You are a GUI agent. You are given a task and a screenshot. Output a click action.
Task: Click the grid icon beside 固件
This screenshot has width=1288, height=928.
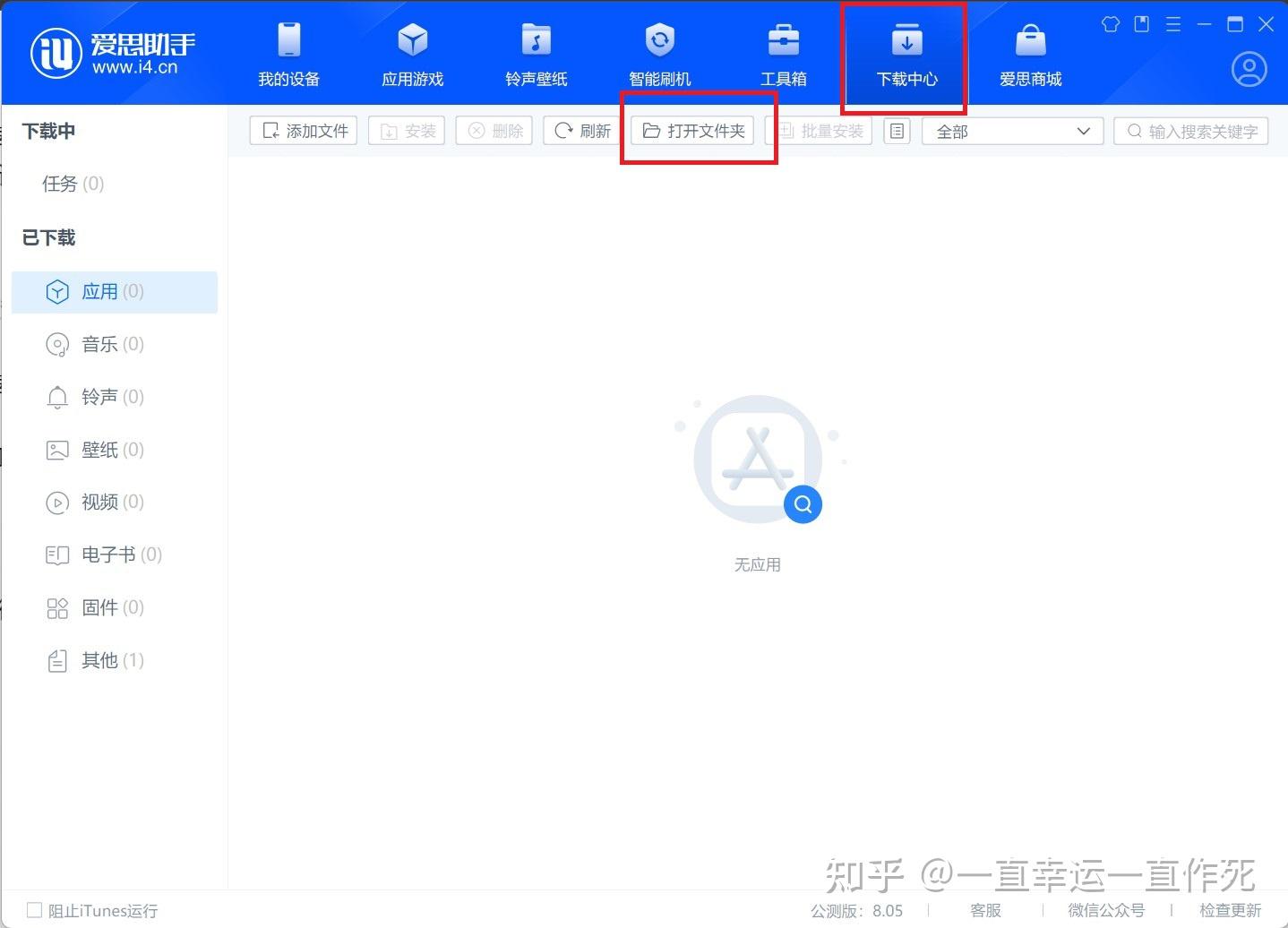[57, 608]
